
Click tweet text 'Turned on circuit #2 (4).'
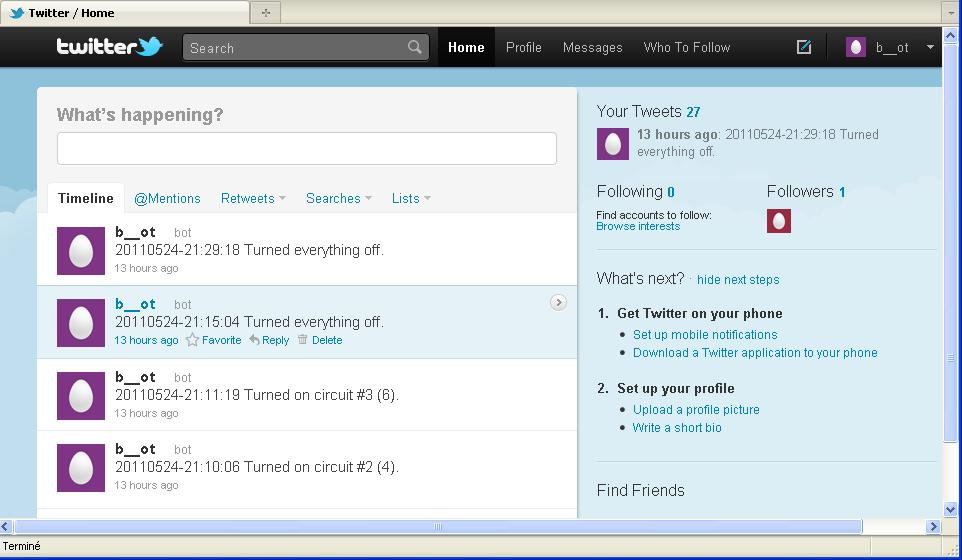tap(321, 467)
